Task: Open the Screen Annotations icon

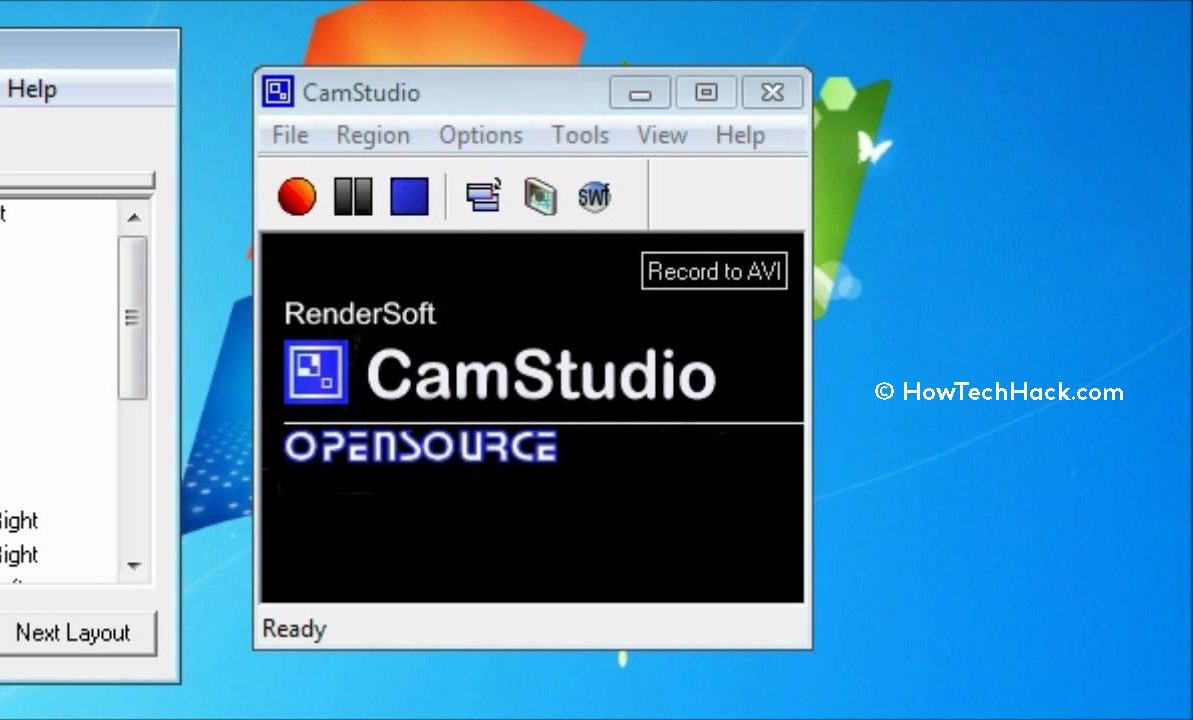Action: [x=539, y=196]
